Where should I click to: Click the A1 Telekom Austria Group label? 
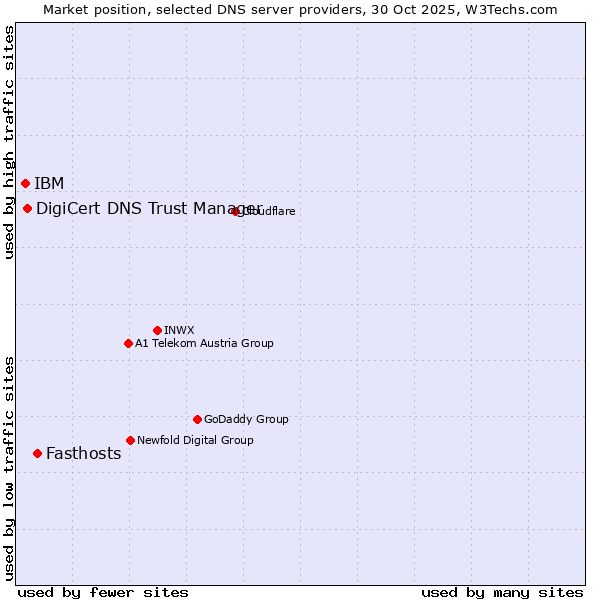(204, 343)
